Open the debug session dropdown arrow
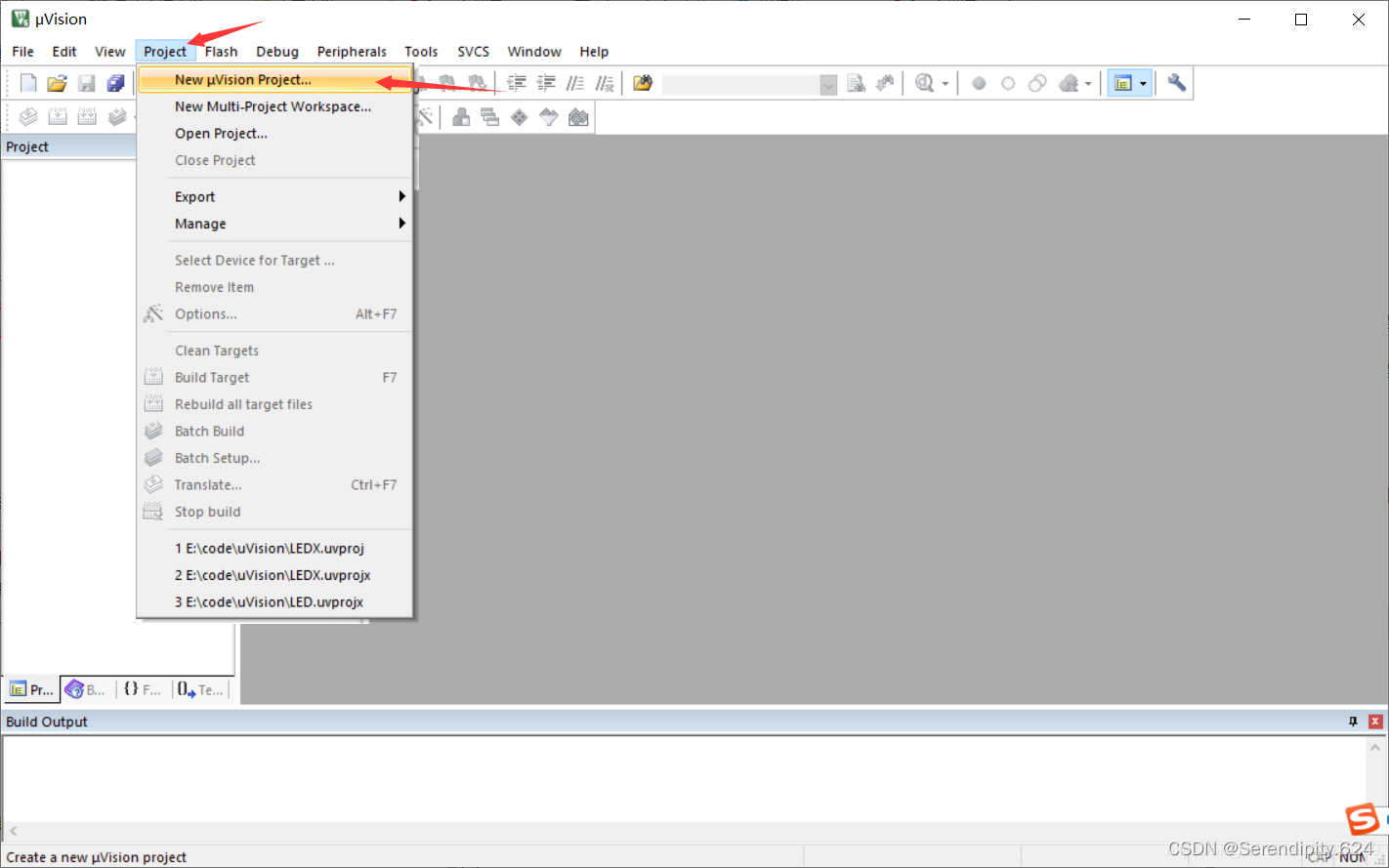 [946, 84]
